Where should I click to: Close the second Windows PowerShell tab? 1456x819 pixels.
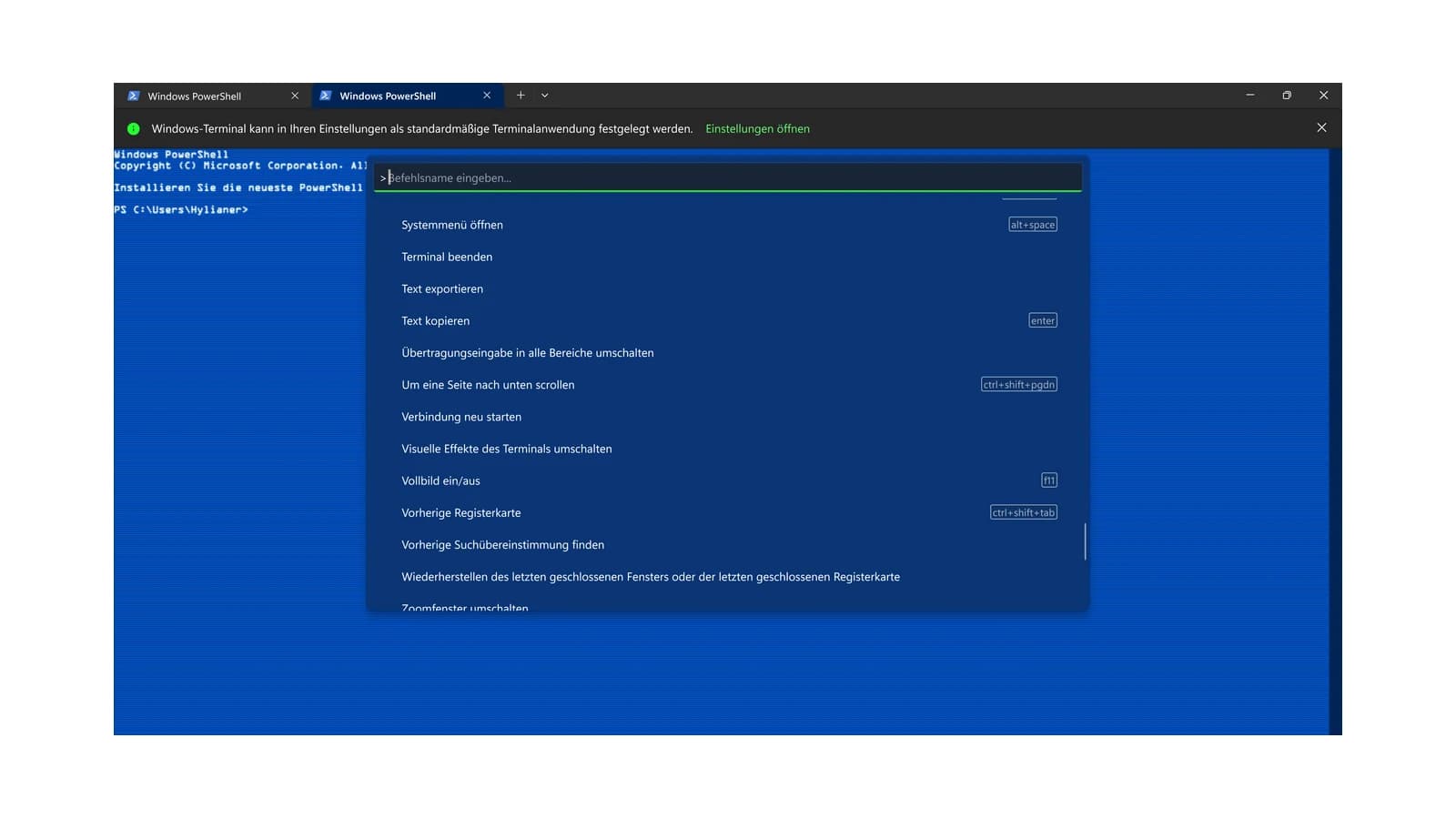487,96
